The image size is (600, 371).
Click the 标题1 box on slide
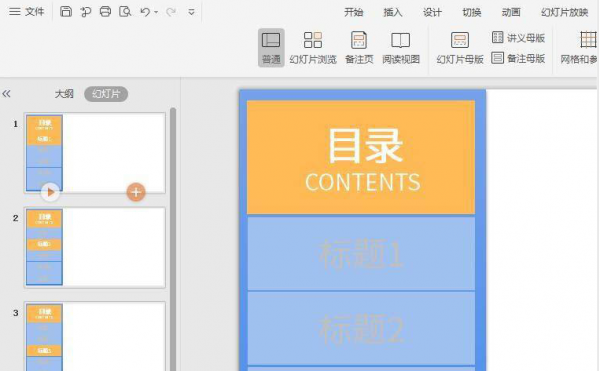pos(361,253)
